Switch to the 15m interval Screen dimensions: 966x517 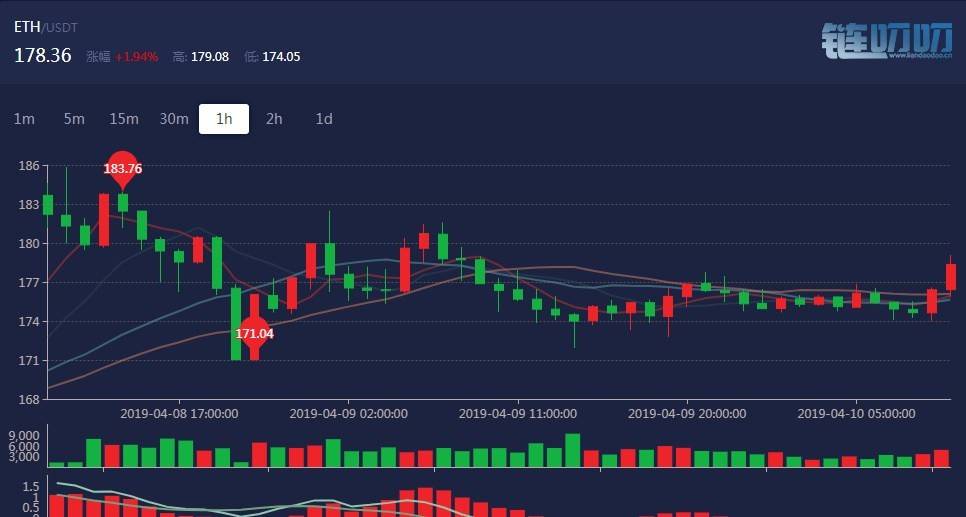tap(124, 119)
